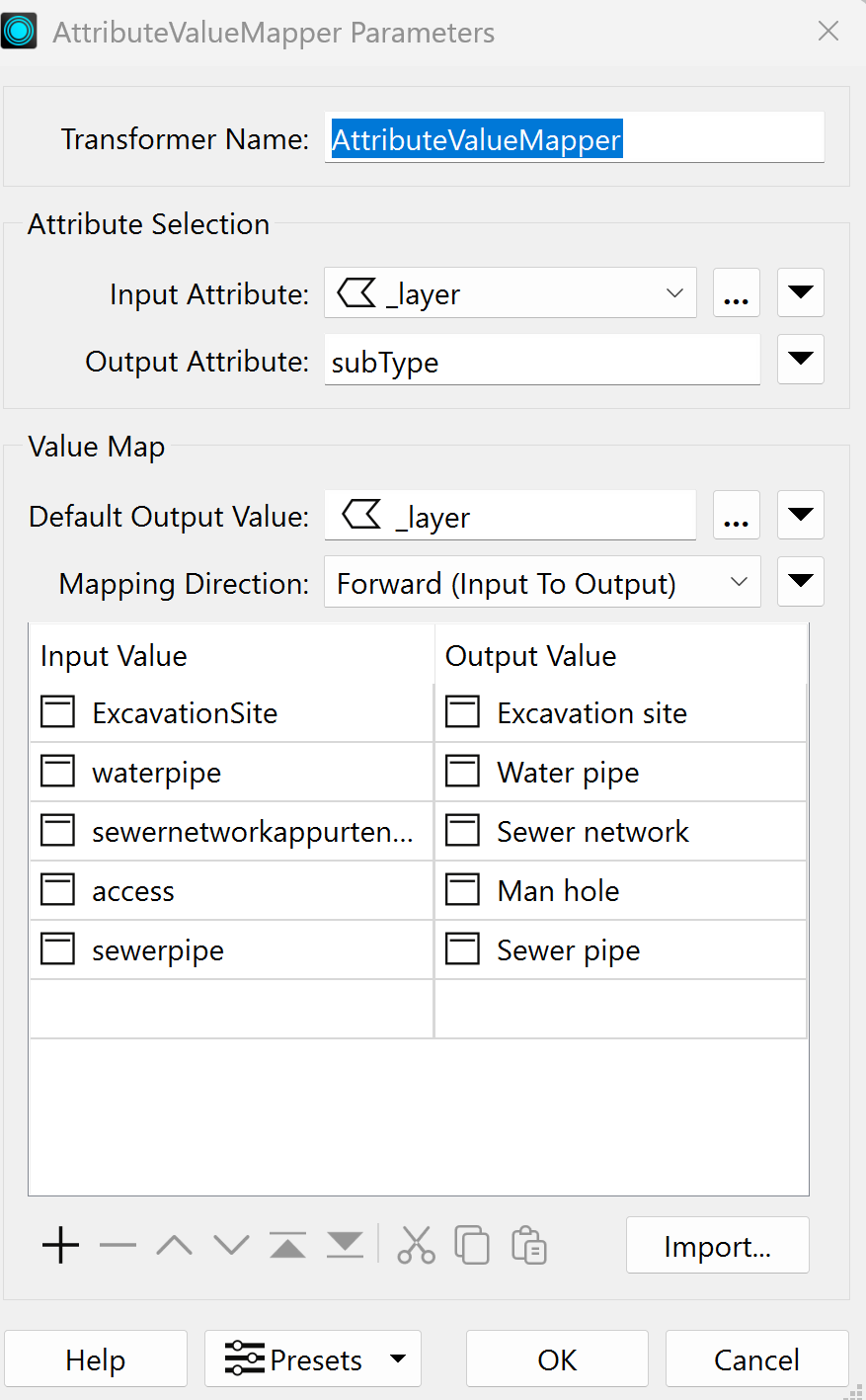Click the move row up arrow
Image resolution: width=866 pixels, height=1400 pixels.
[175, 1245]
